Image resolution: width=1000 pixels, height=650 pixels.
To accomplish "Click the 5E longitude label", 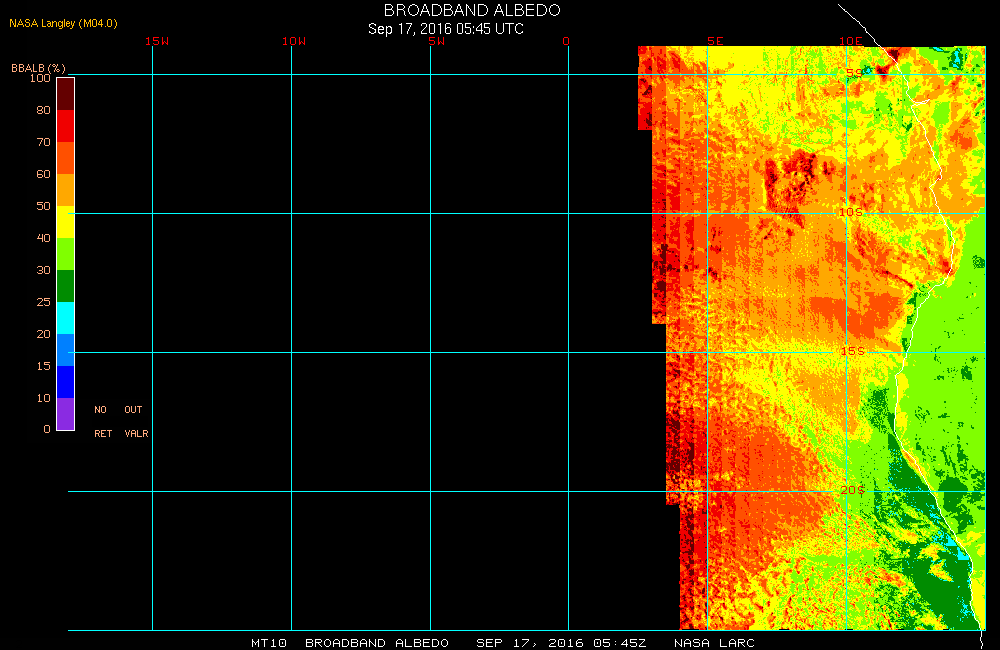I will (x=715, y=41).
